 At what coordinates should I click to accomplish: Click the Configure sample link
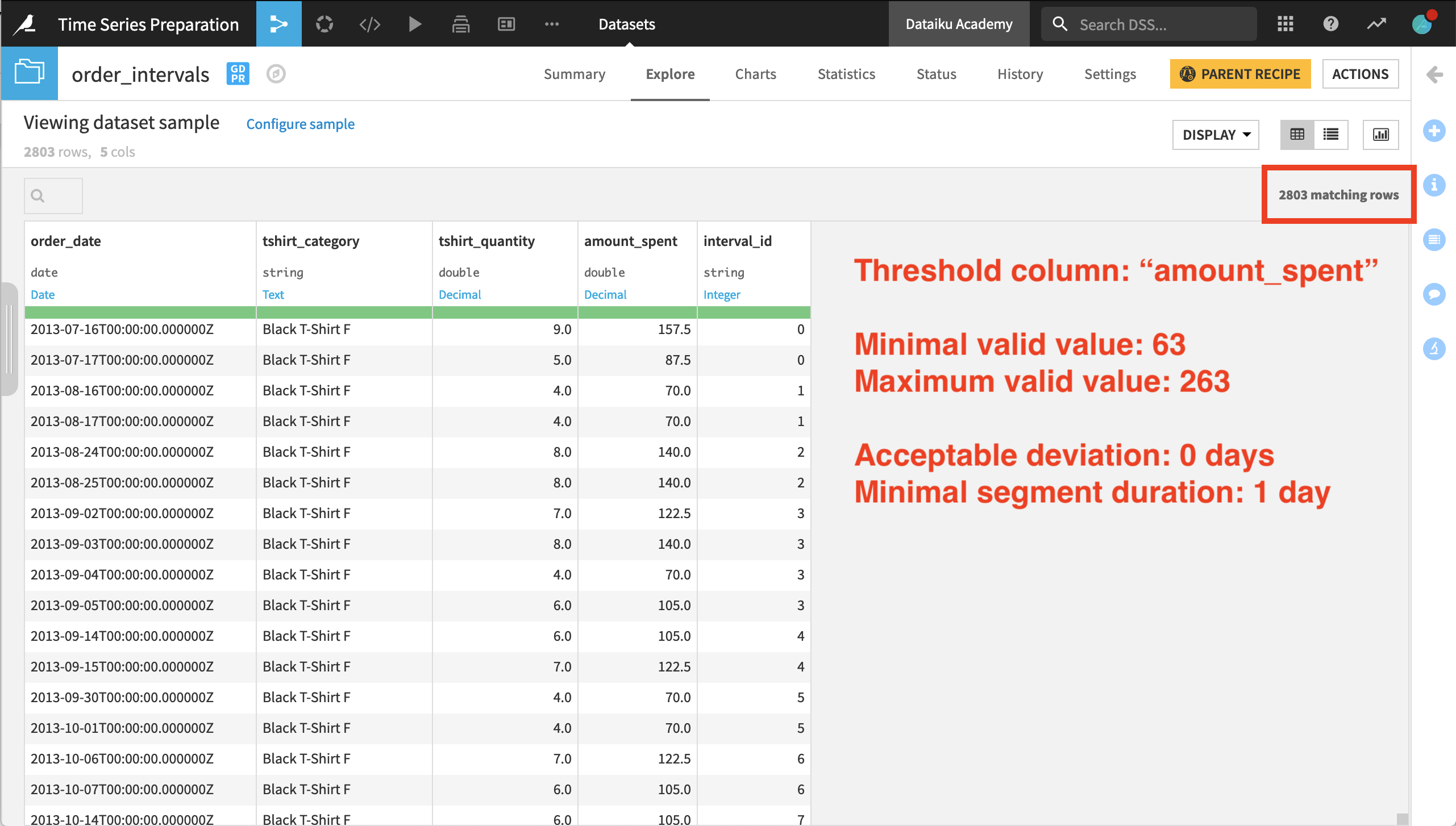point(300,124)
